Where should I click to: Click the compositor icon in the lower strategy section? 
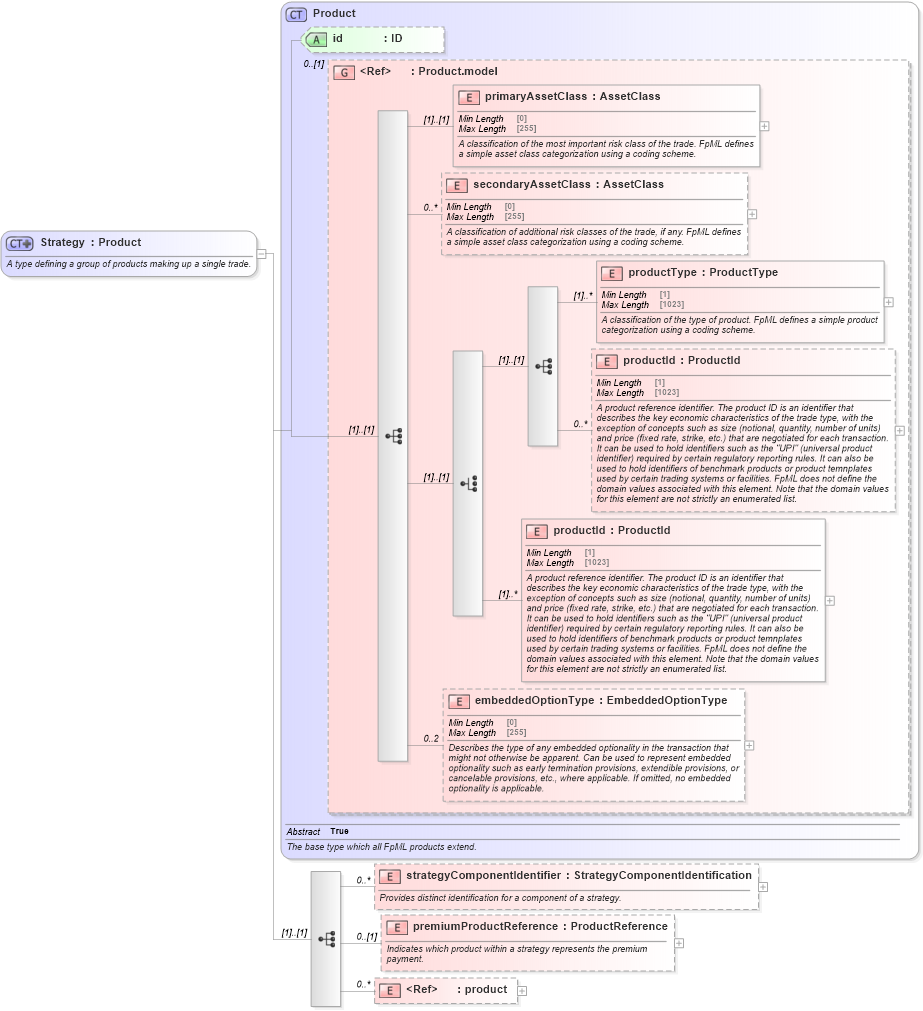(325, 936)
